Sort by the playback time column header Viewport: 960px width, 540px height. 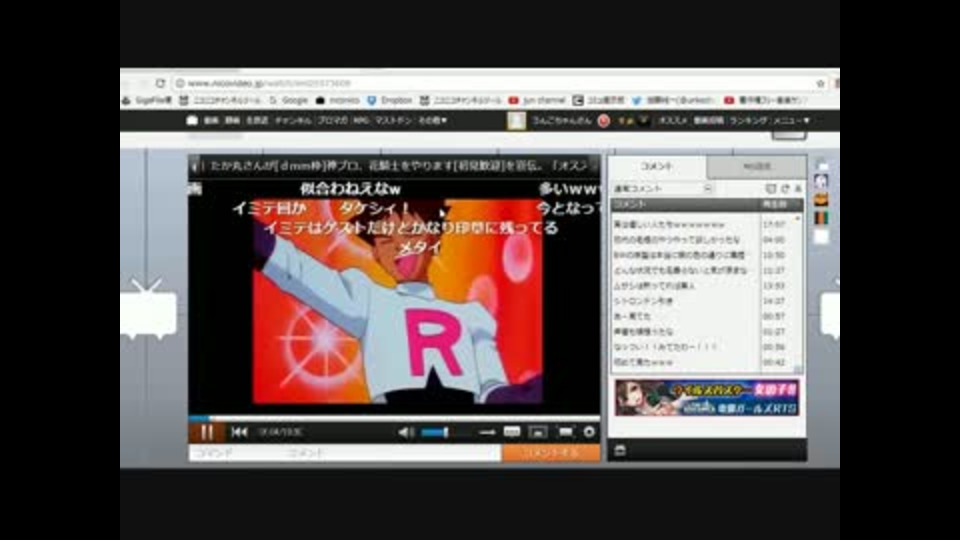pos(781,204)
